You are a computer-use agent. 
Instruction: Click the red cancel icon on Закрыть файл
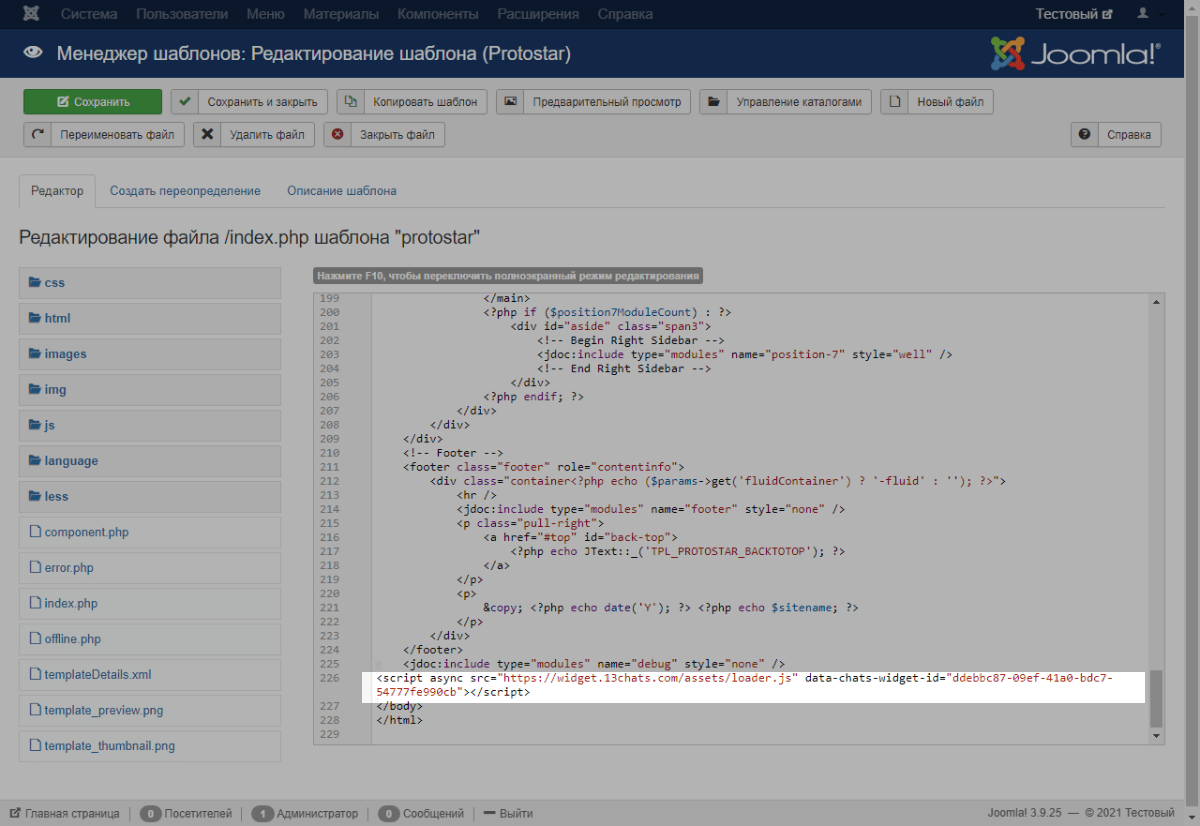[337, 135]
